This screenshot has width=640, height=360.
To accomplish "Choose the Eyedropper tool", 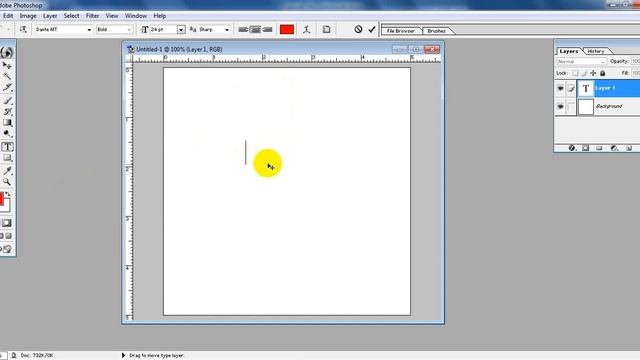I will [x=7, y=171].
